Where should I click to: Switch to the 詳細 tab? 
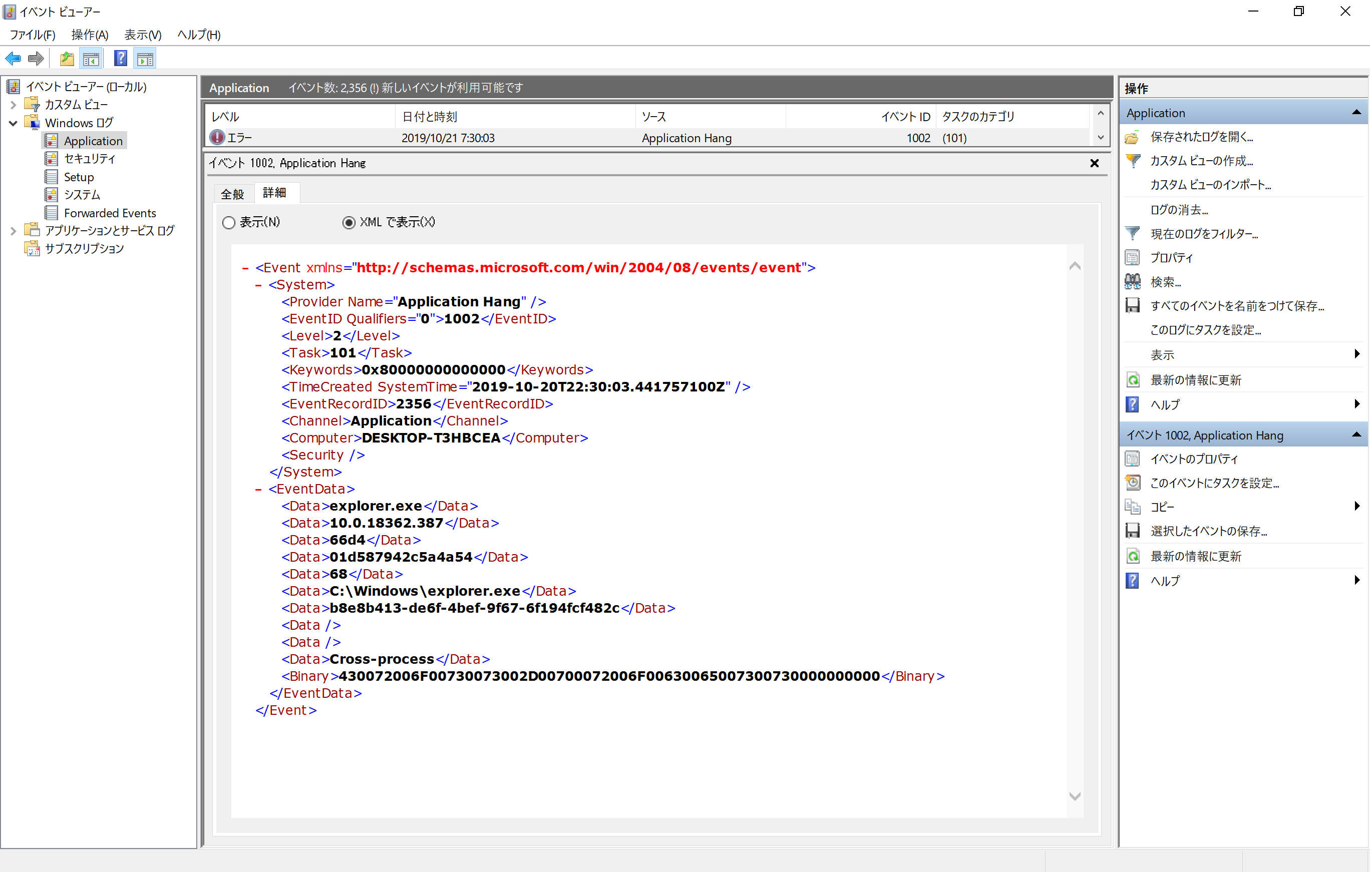(x=274, y=193)
